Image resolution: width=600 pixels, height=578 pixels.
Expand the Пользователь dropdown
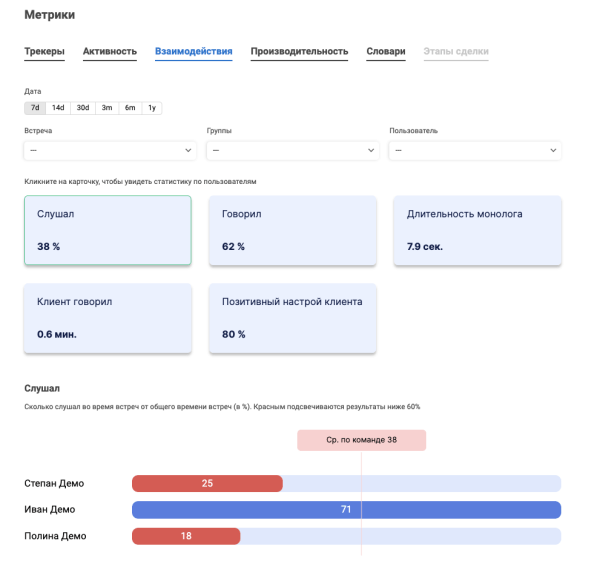(x=475, y=150)
